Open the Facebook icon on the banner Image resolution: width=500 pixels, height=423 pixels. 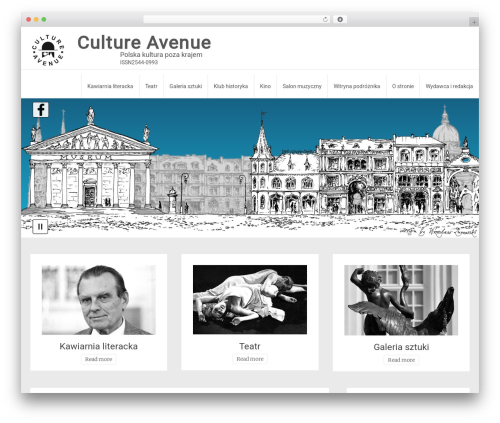tap(41, 110)
